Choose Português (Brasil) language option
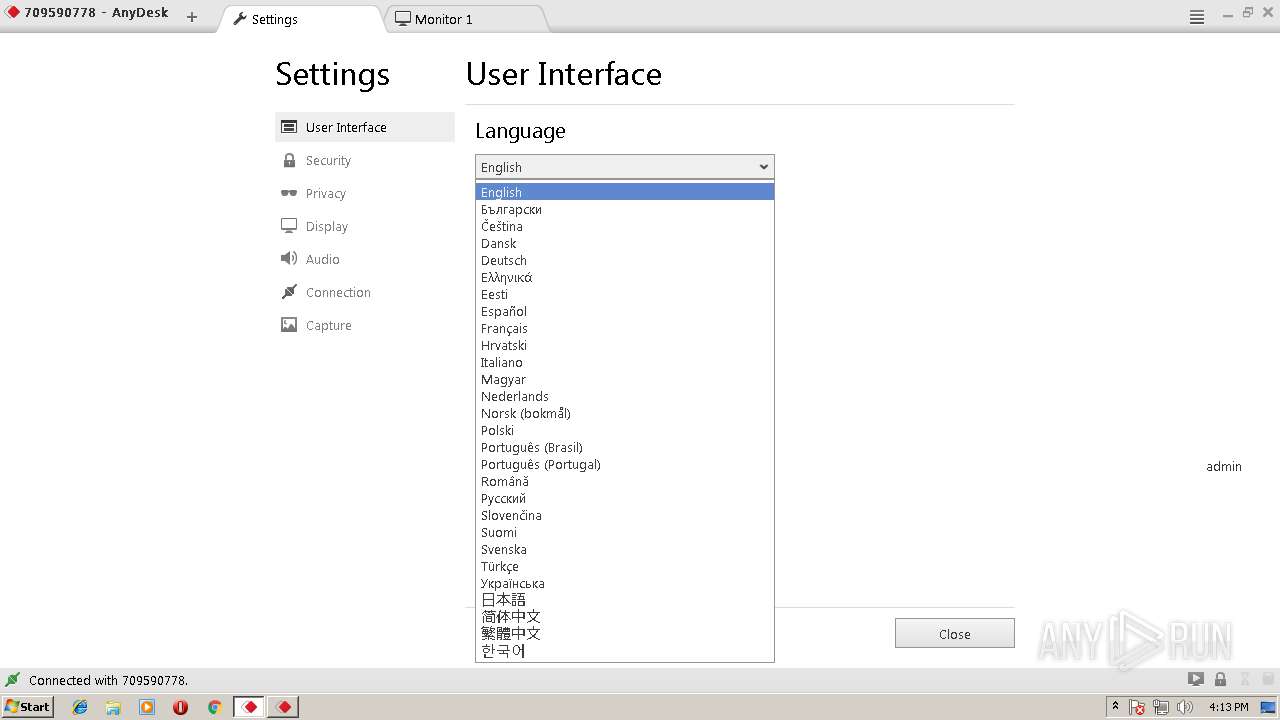1280x720 pixels. 625,447
